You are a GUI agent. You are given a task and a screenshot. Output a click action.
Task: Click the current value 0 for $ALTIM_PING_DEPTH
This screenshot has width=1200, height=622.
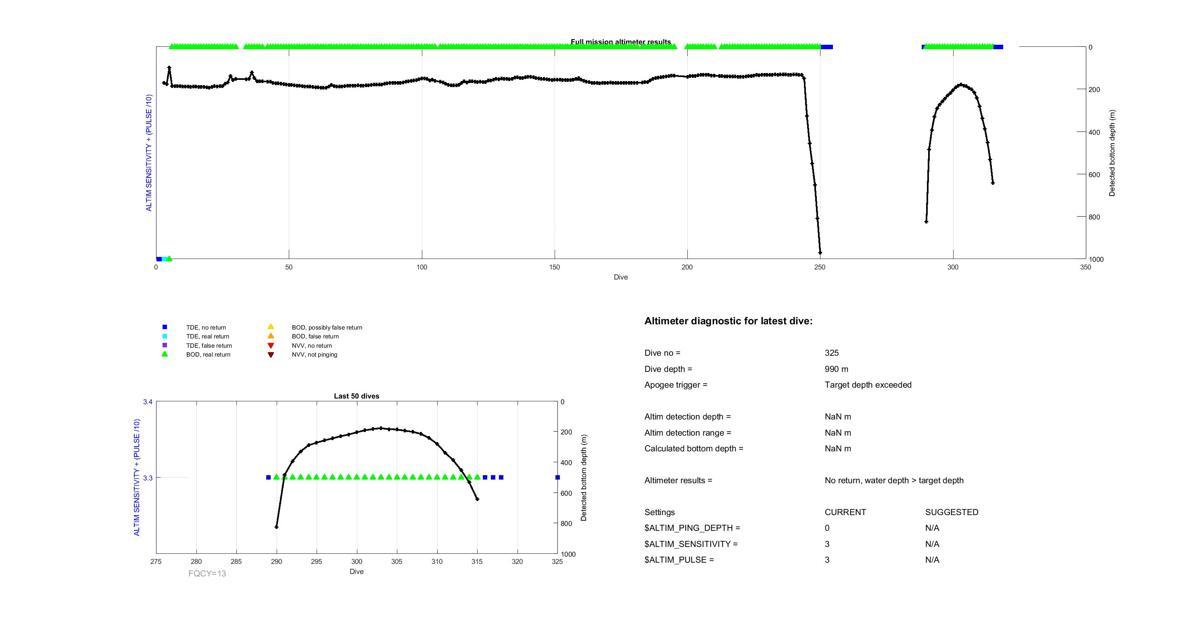coord(827,528)
